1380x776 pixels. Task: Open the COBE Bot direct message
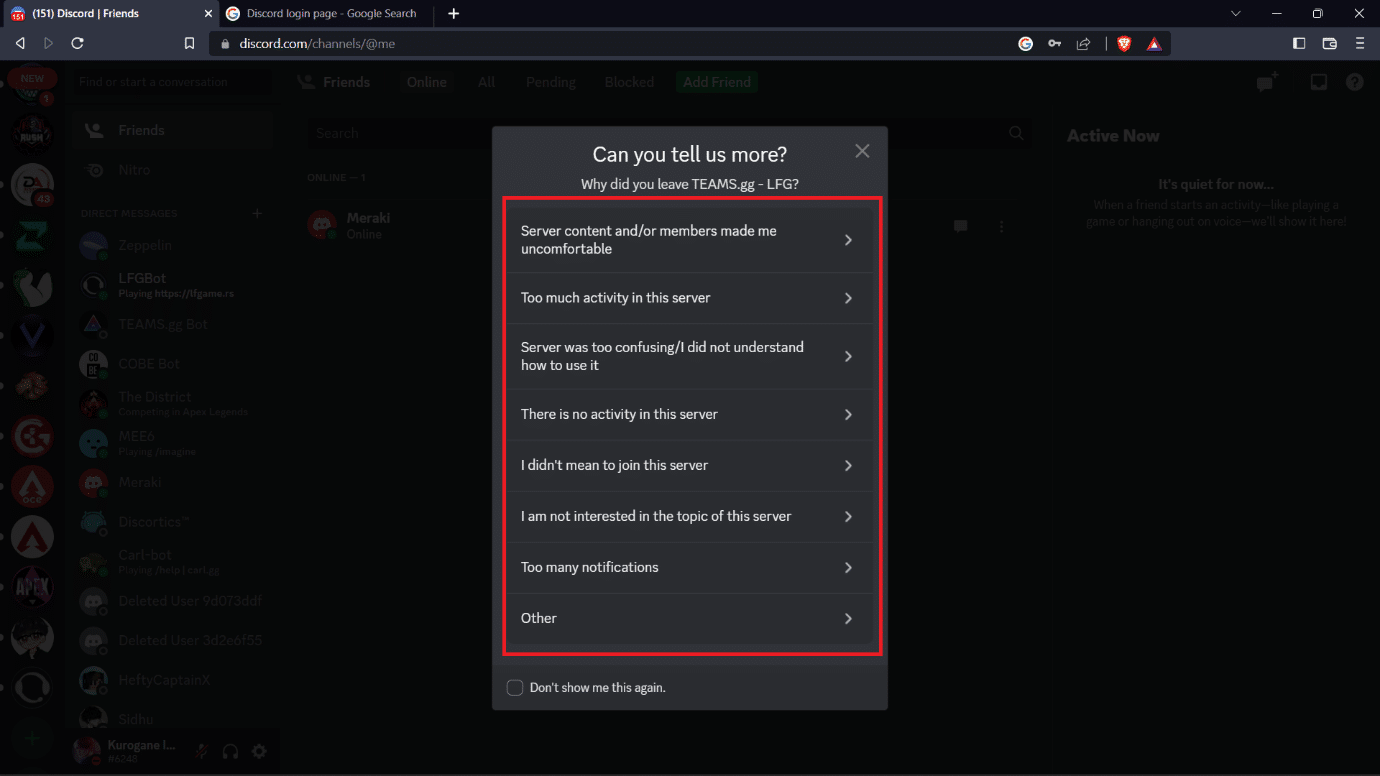click(x=172, y=364)
